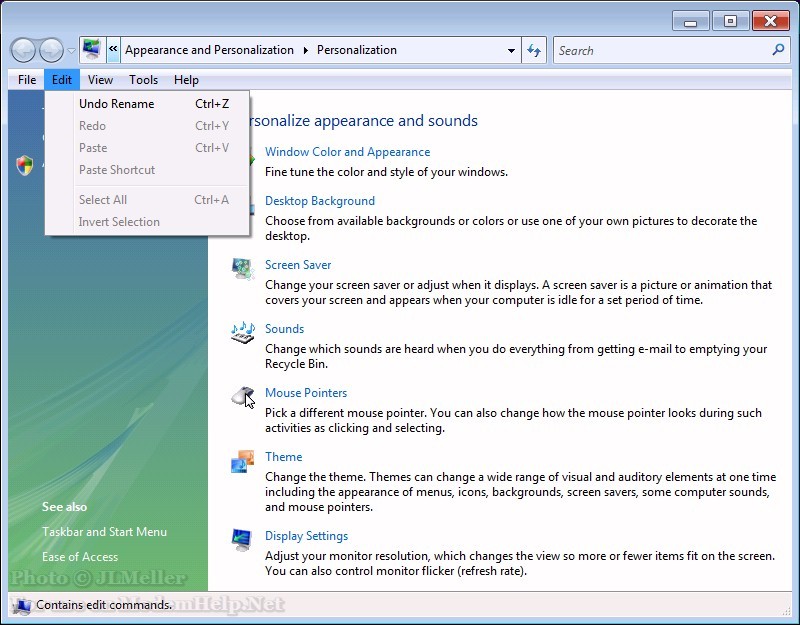
Task: Click the magnifying glass search icon
Action: 779,49
